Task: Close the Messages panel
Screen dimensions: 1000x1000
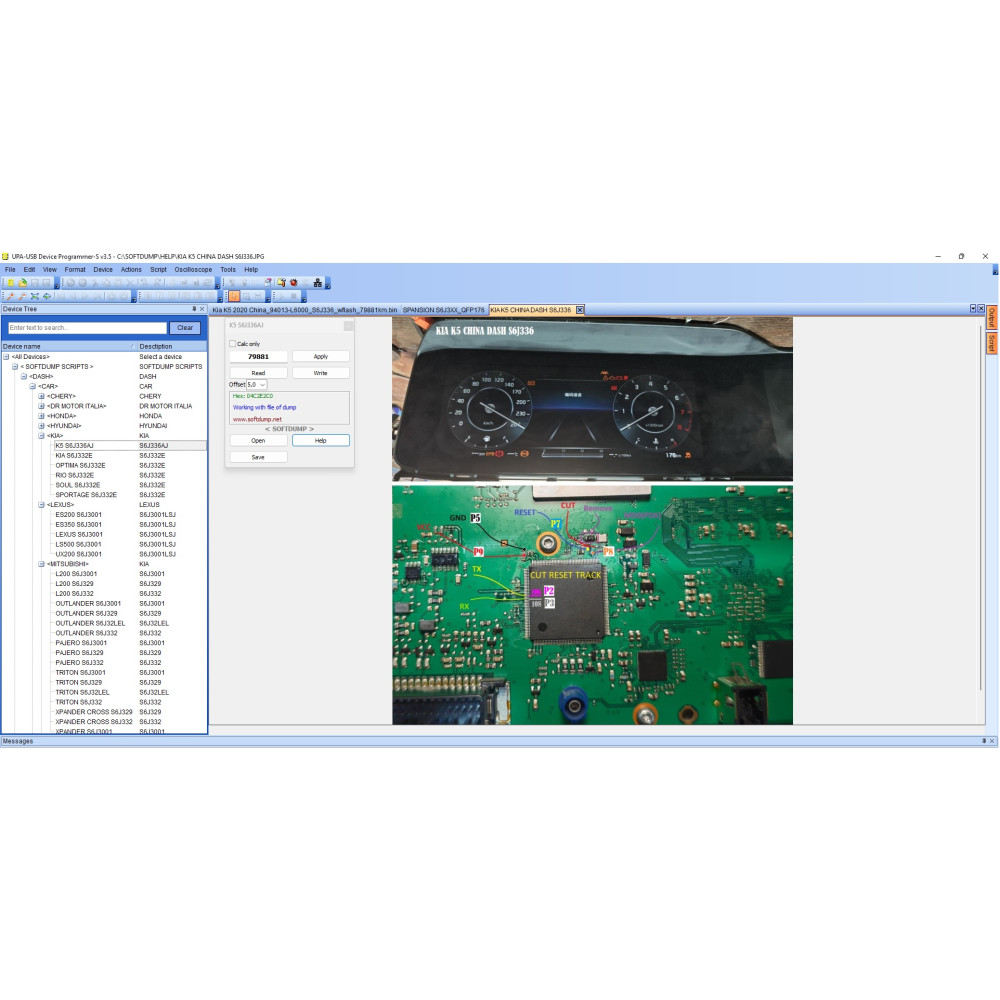Action: (992, 741)
